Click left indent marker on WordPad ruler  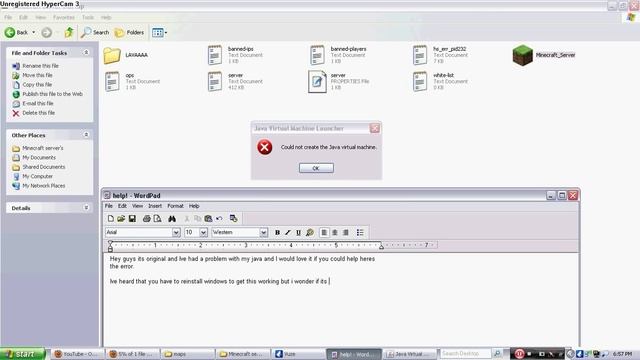(x=110, y=246)
